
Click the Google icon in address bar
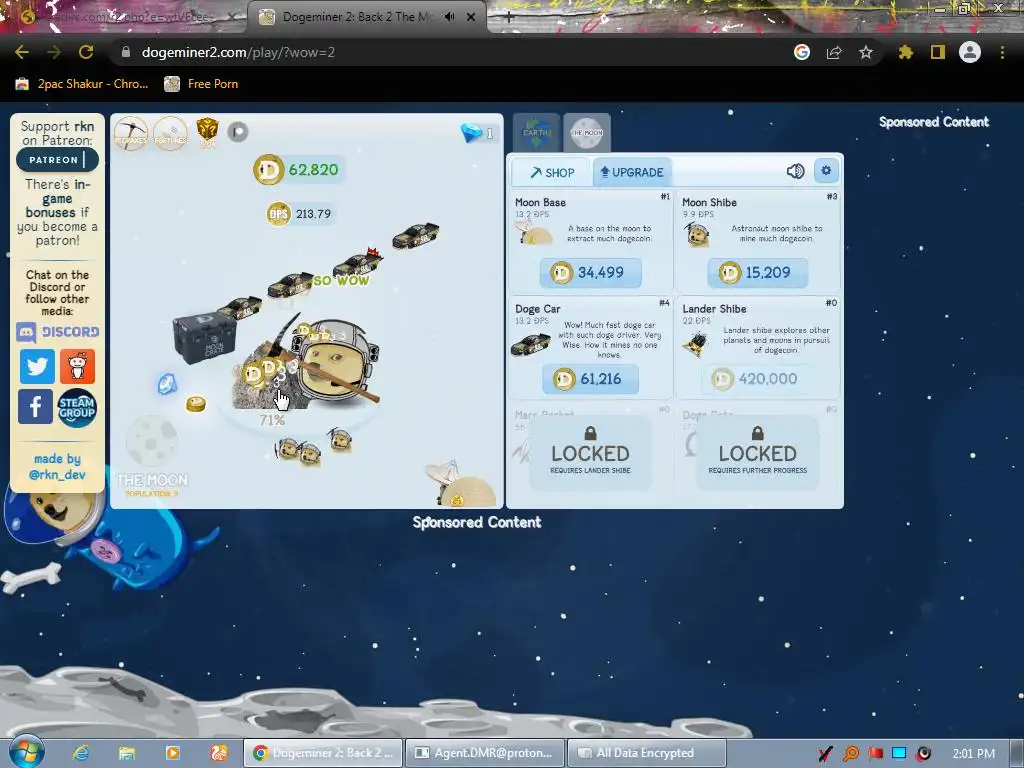[802, 52]
